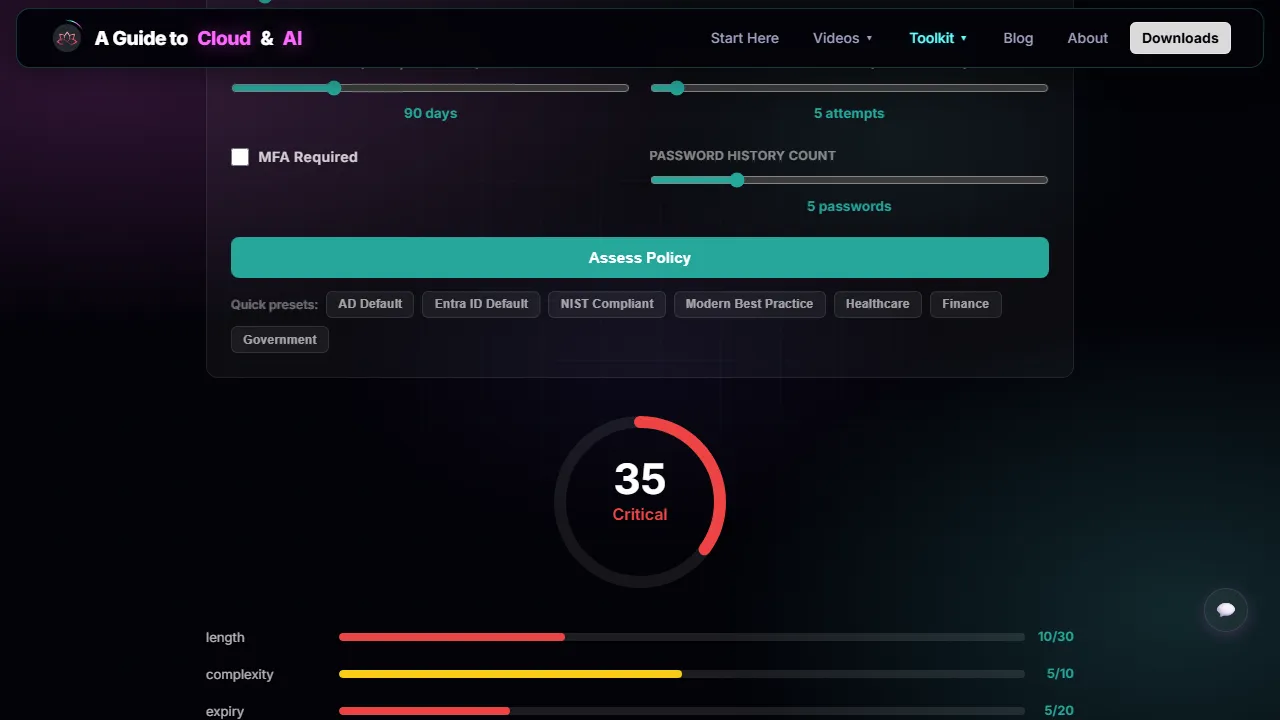Click the 5 attempts lockout slider handle
Screen dimensions: 1280x720
tap(677, 88)
